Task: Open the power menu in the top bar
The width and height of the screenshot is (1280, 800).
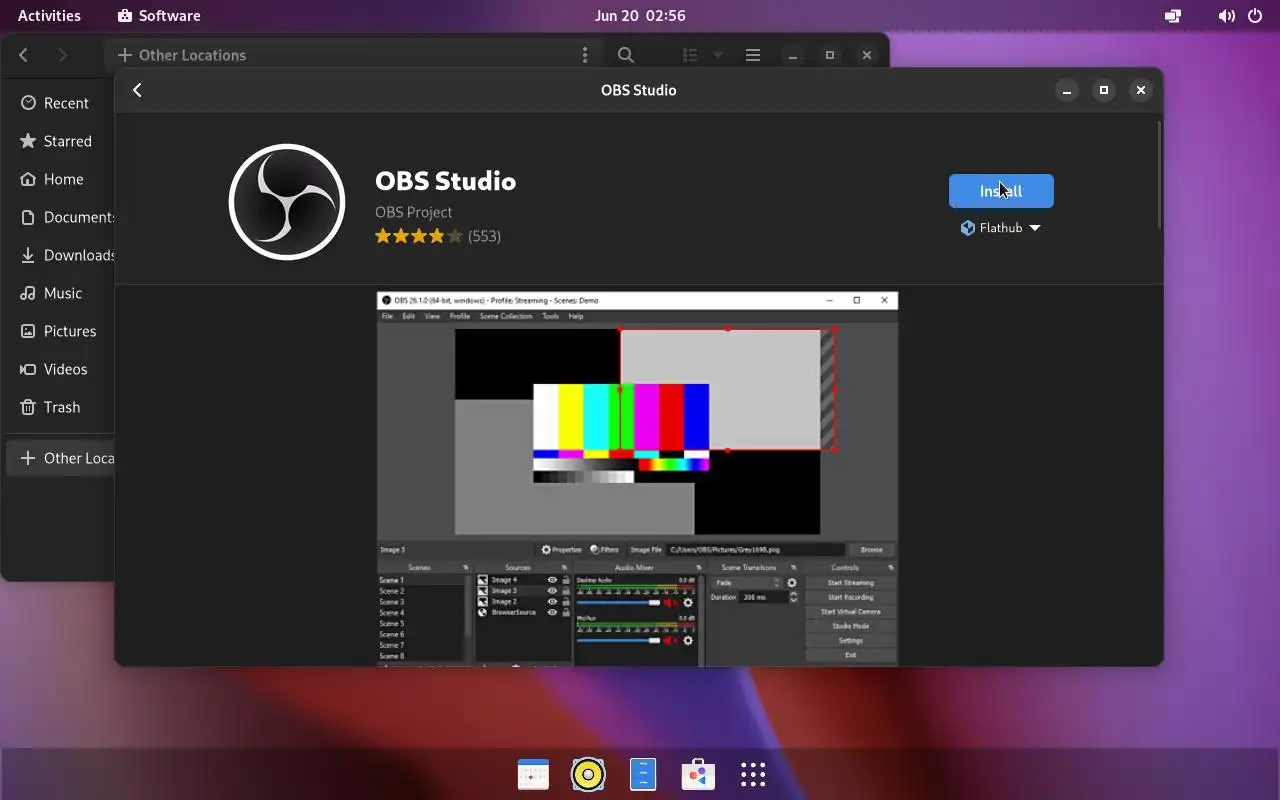Action: coord(1254,16)
